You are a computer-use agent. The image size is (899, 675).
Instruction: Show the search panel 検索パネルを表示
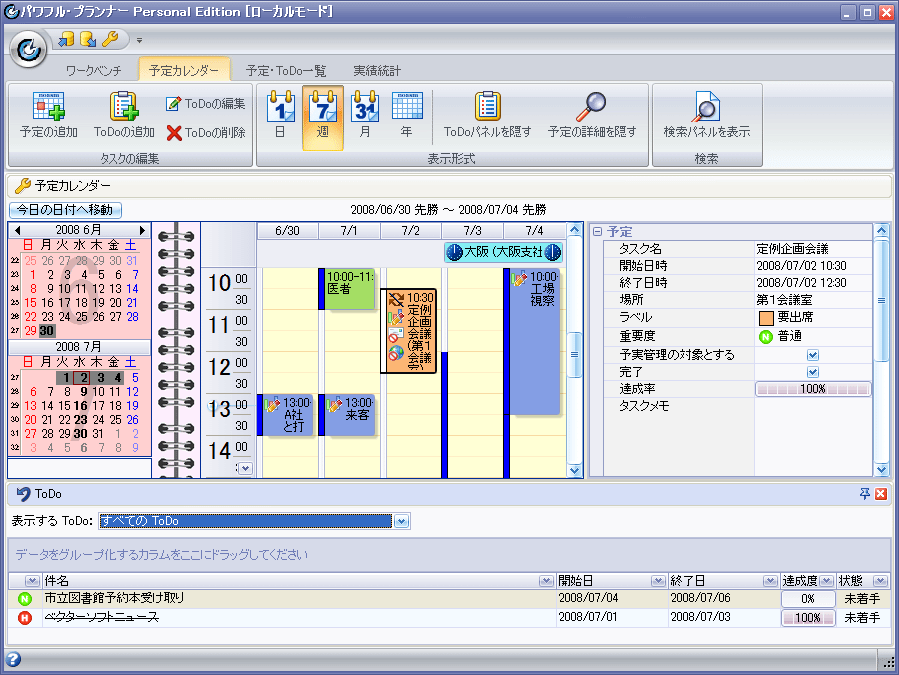[x=706, y=117]
